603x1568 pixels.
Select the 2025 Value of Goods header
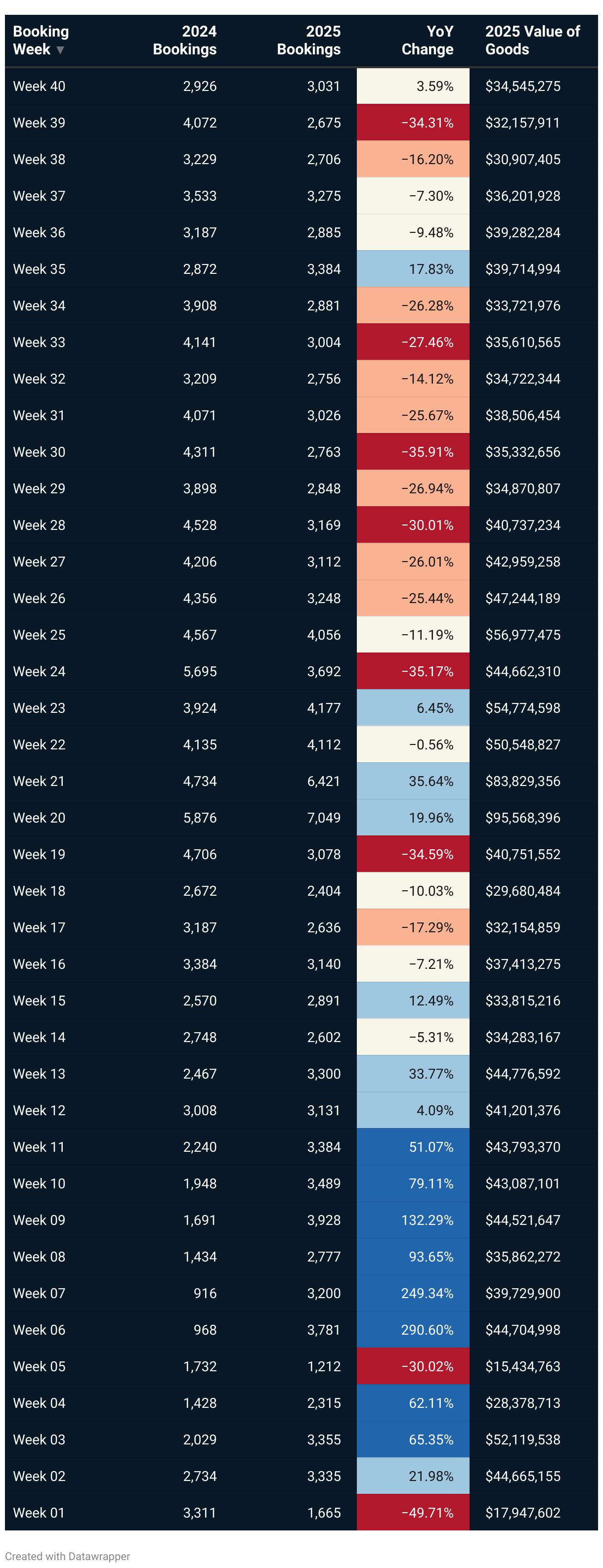[532, 40]
